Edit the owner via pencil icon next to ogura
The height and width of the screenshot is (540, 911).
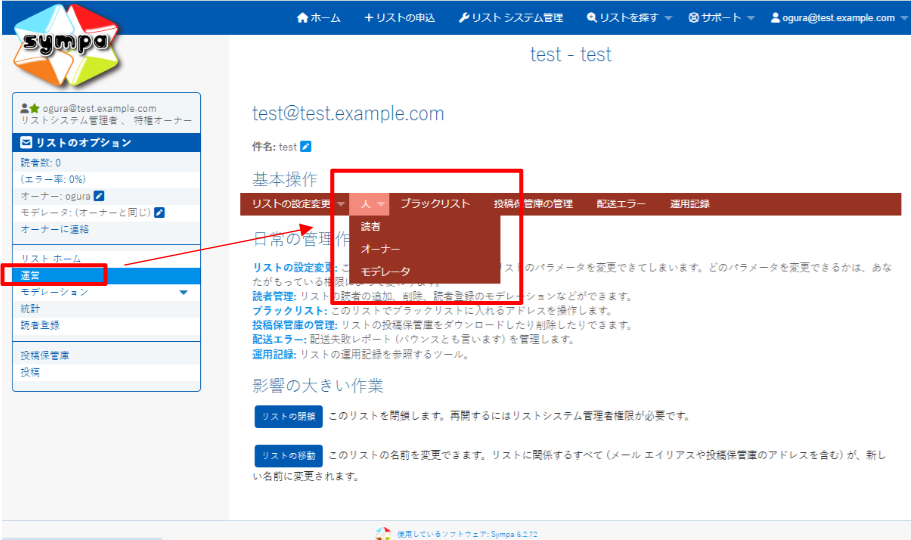pos(99,196)
